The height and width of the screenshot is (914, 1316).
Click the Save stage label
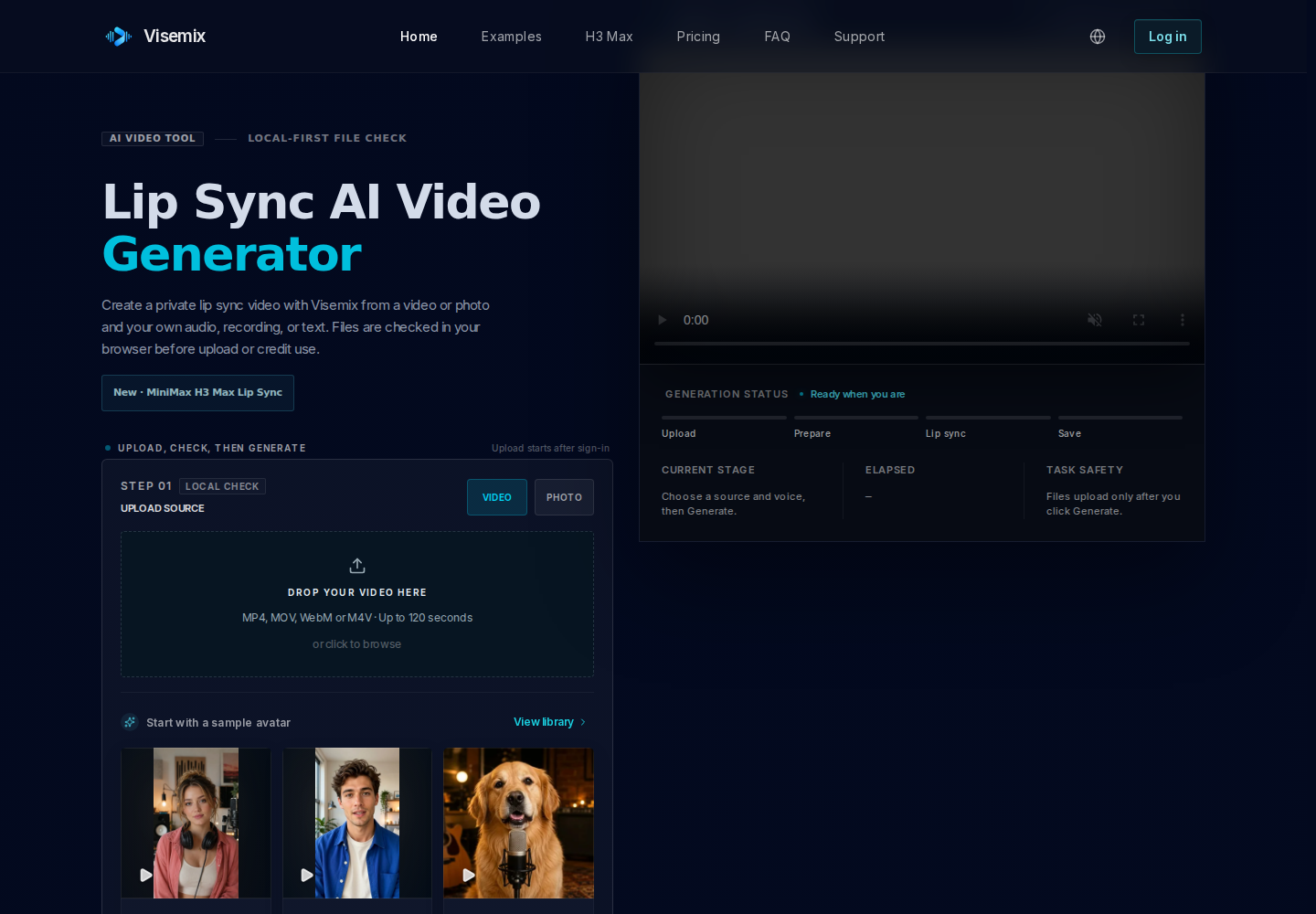pos(1069,434)
